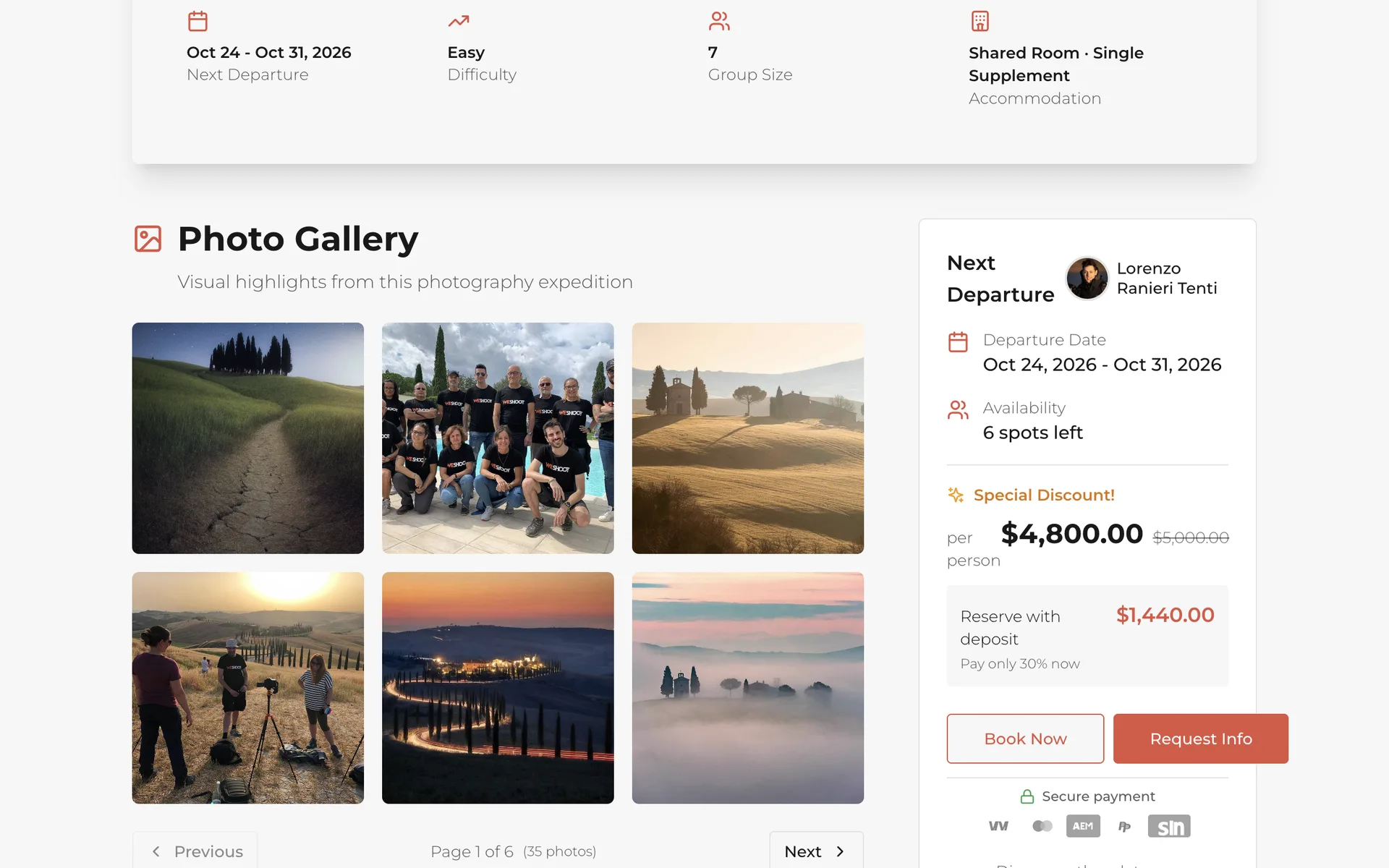Click the AEM payment card logo
Image resolution: width=1389 pixels, height=868 pixels.
[x=1083, y=826]
